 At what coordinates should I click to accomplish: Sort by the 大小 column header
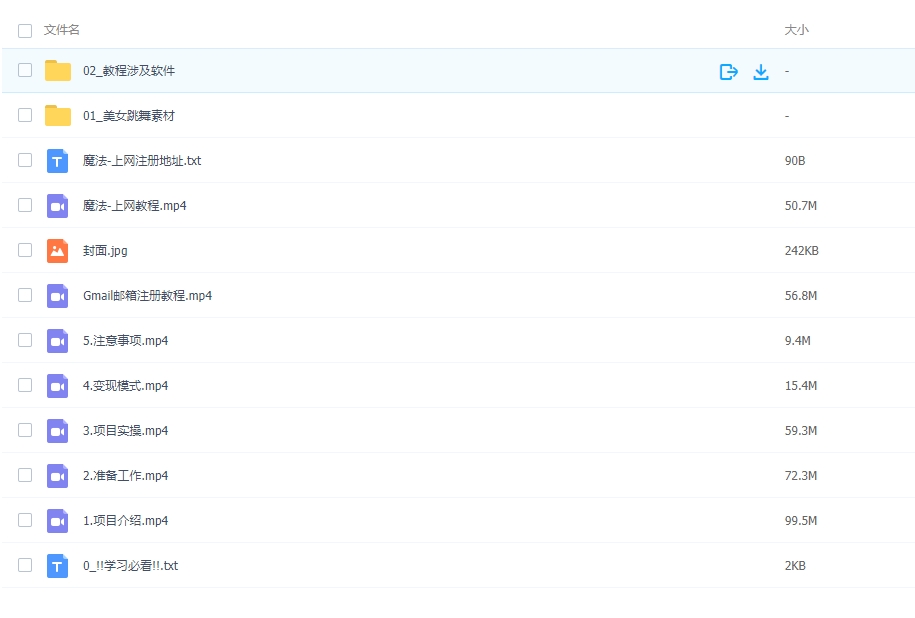[796, 31]
